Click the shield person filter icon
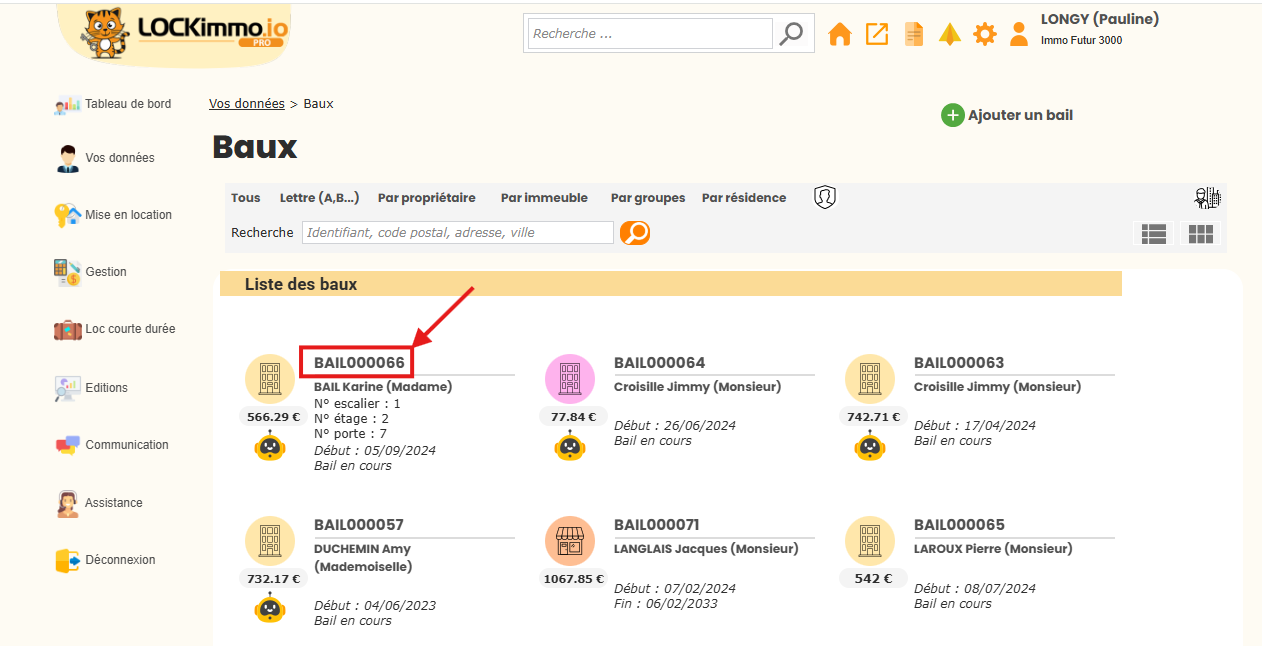Viewport: 1262px width, 646px height. coord(825,197)
